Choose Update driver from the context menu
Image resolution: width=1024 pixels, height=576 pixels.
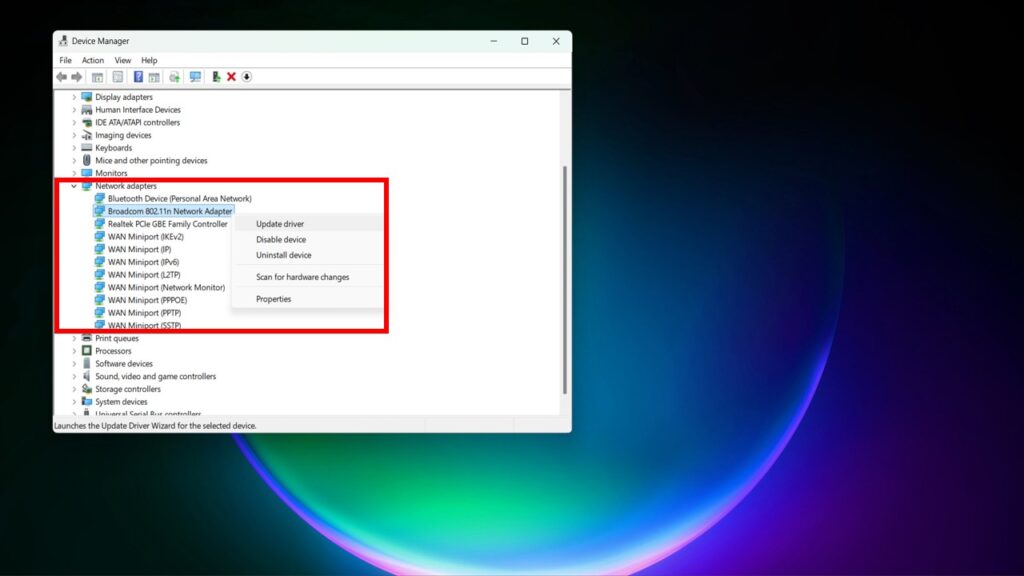[280, 224]
